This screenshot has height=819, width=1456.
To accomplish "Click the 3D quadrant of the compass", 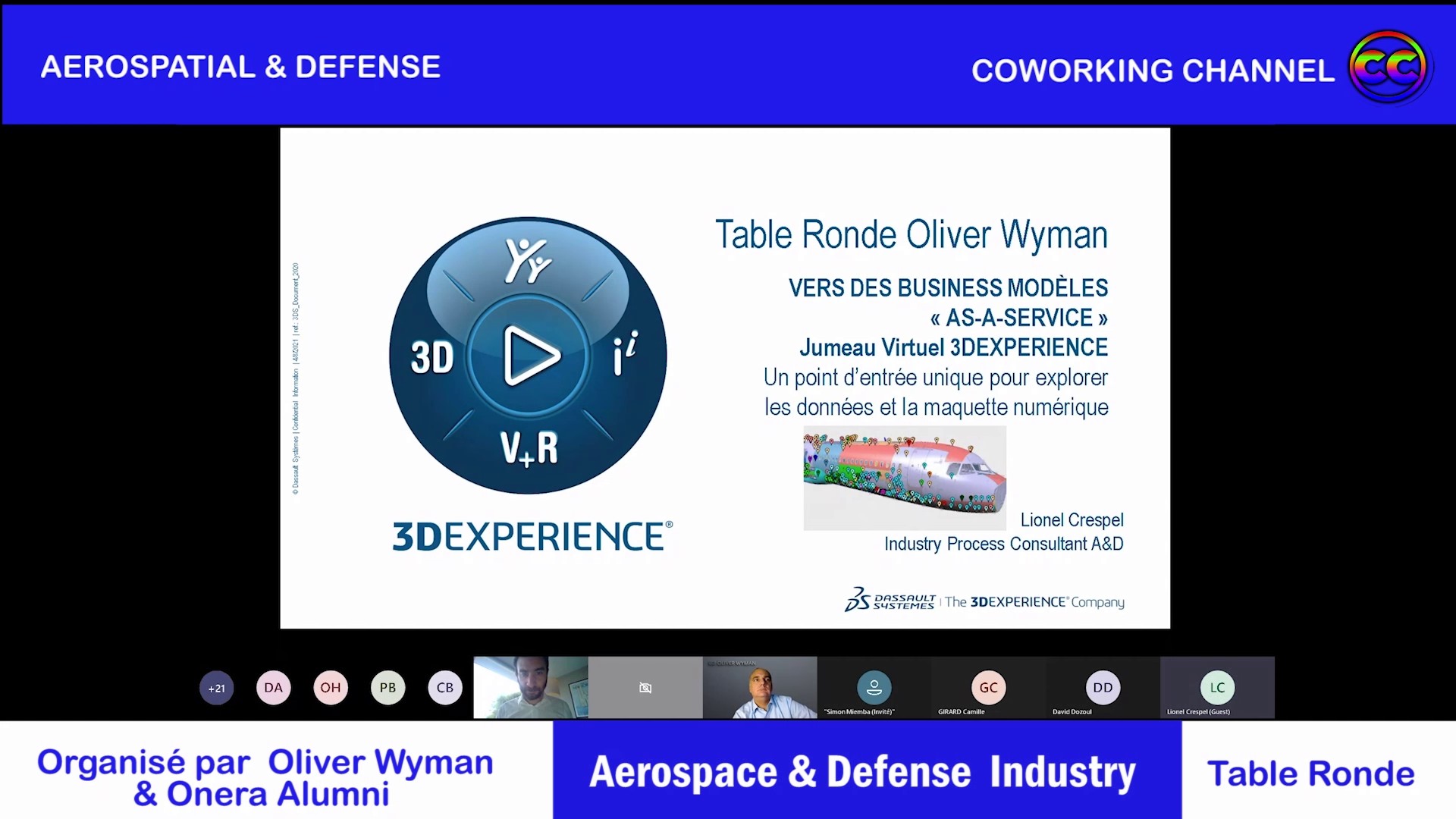I will tap(432, 357).
